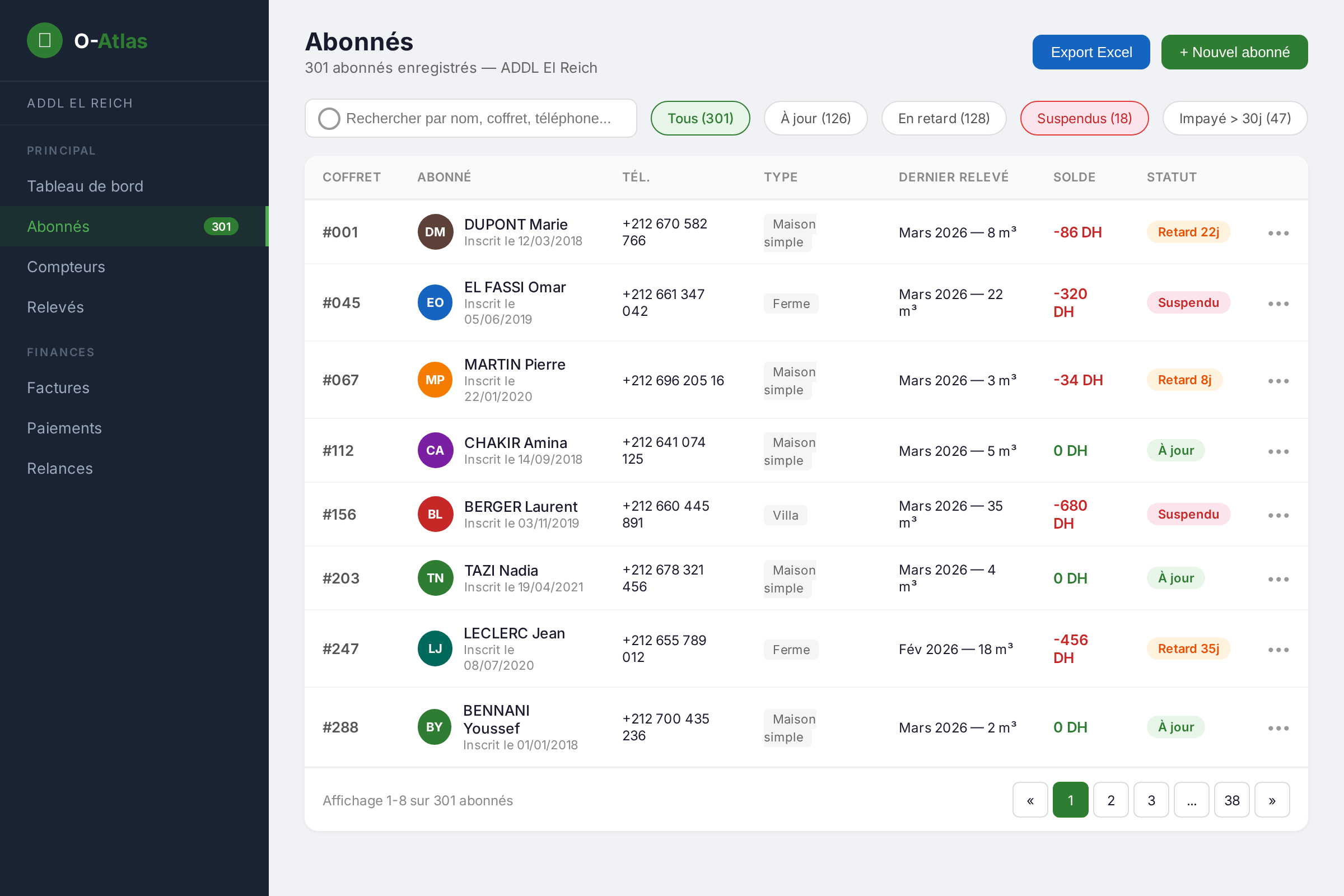Open the Compteurs section

pyautogui.click(x=66, y=267)
